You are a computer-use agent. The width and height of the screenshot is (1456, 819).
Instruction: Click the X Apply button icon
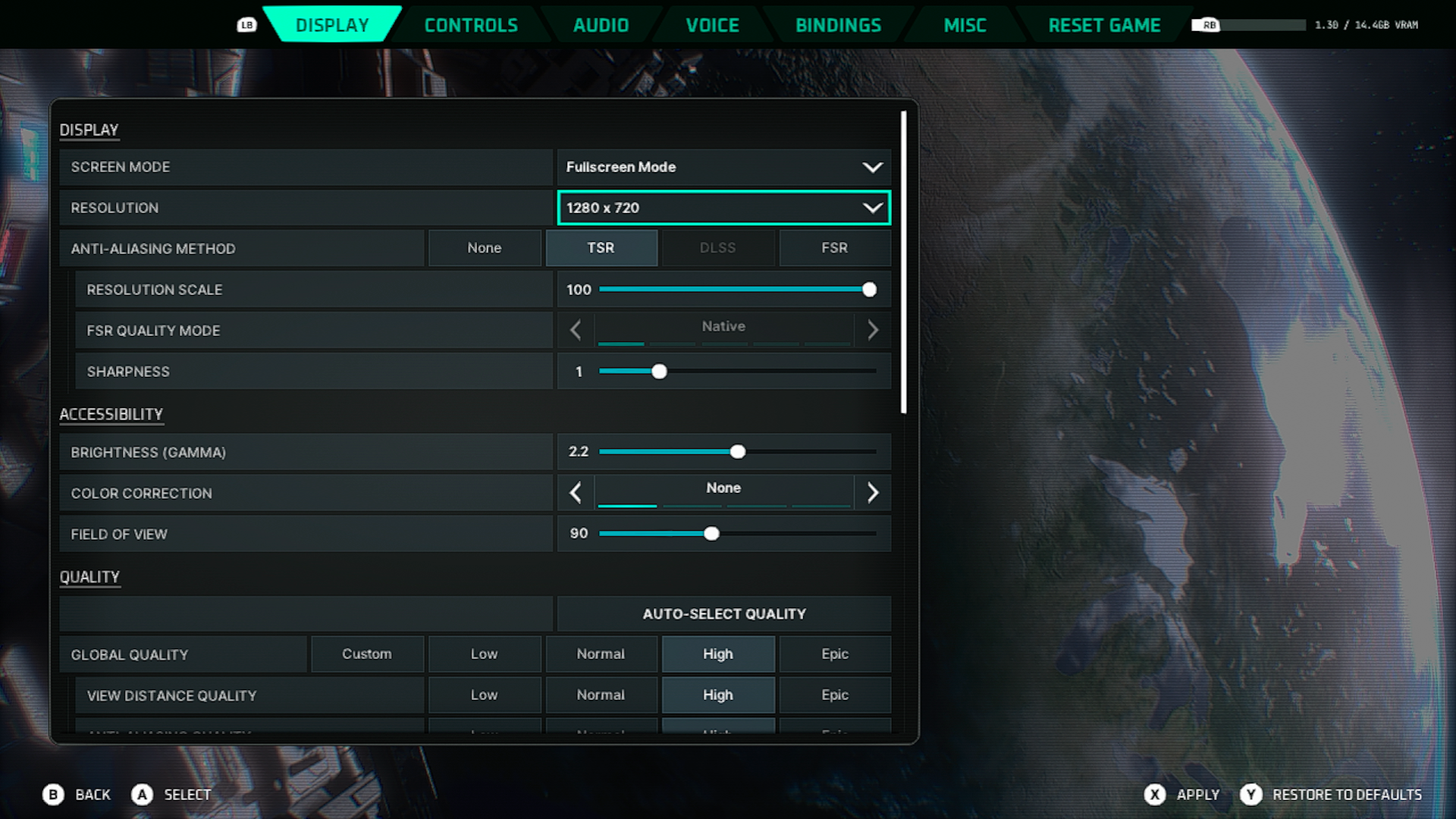click(x=1154, y=795)
